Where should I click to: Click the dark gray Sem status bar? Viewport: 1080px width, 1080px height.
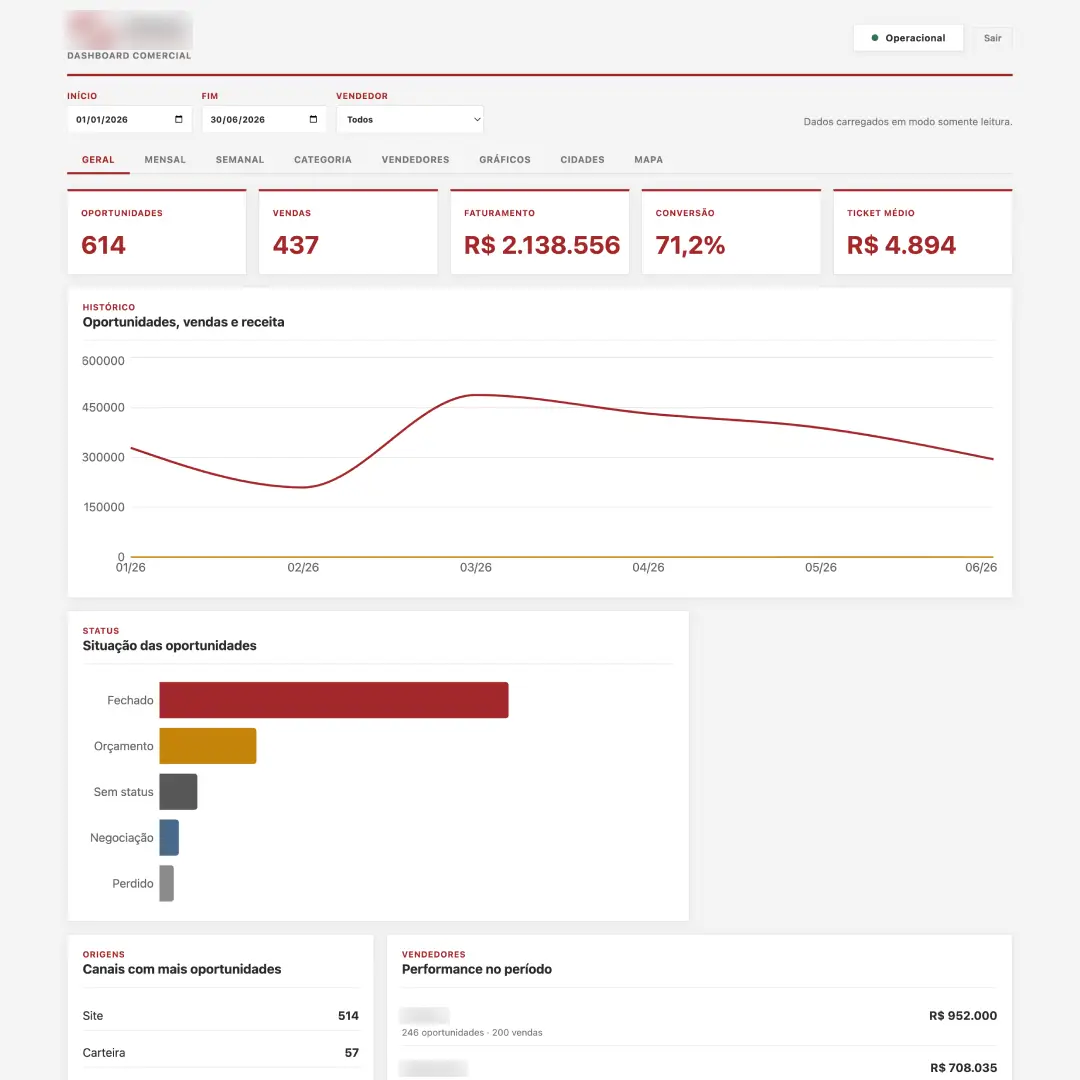(178, 791)
